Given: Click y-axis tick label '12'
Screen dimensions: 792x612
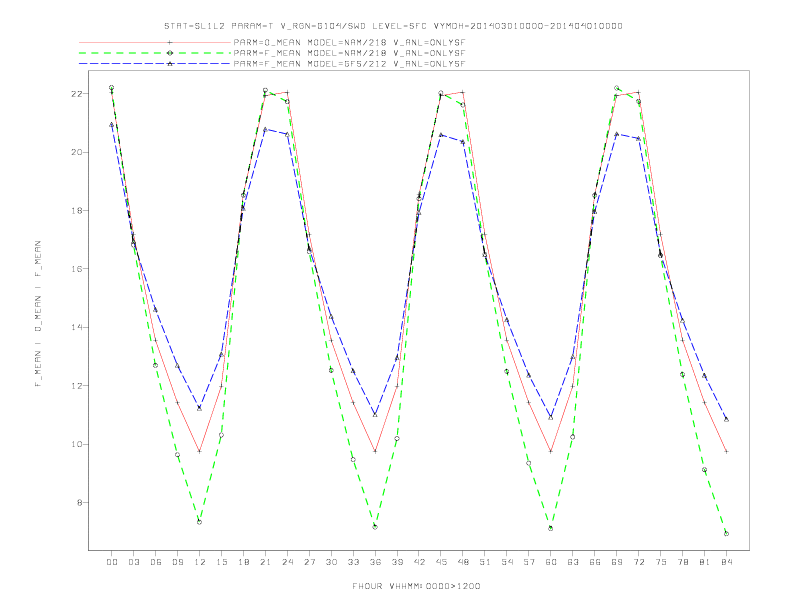Looking at the screenshot, I should pyautogui.click(x=77, y=386).
